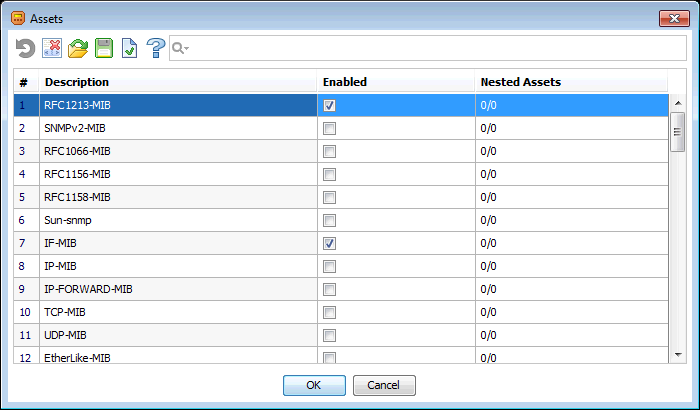Uncheck Enabled for RFC1213-MIB
Screen dimensions: 700x410
tap(329, 105)
